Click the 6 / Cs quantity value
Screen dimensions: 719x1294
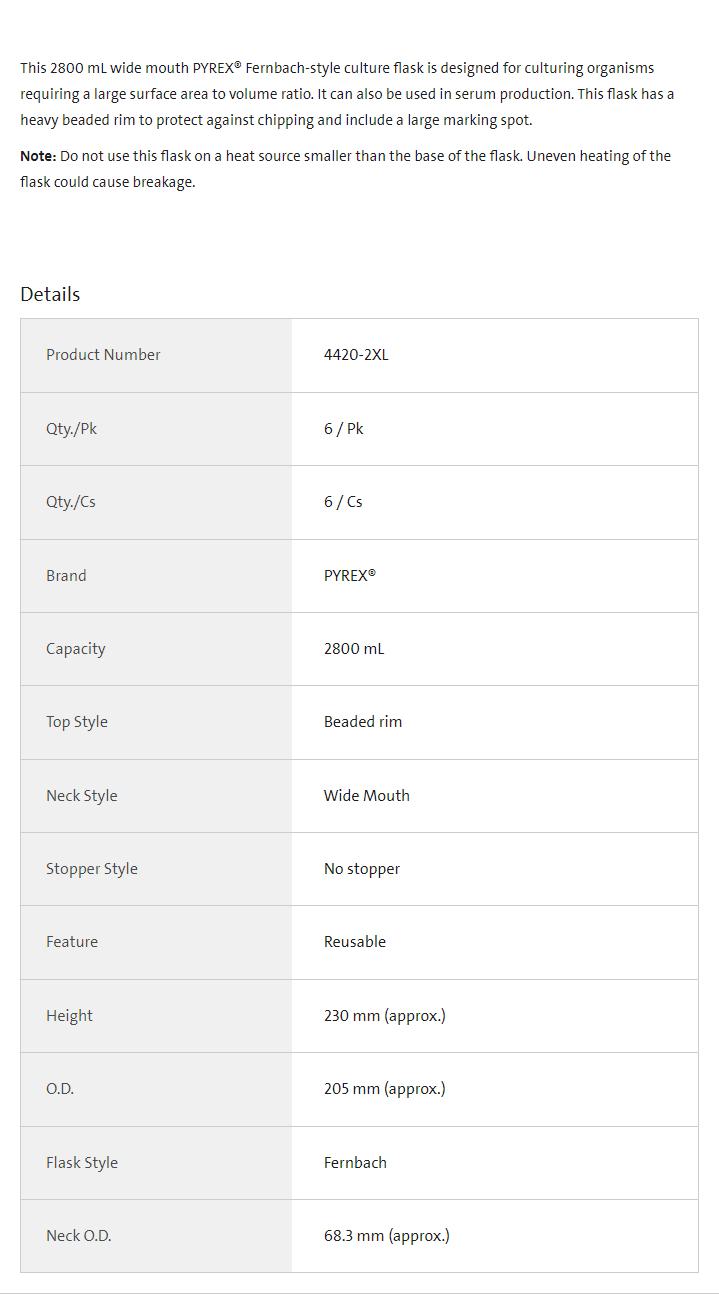click(343, 502)
